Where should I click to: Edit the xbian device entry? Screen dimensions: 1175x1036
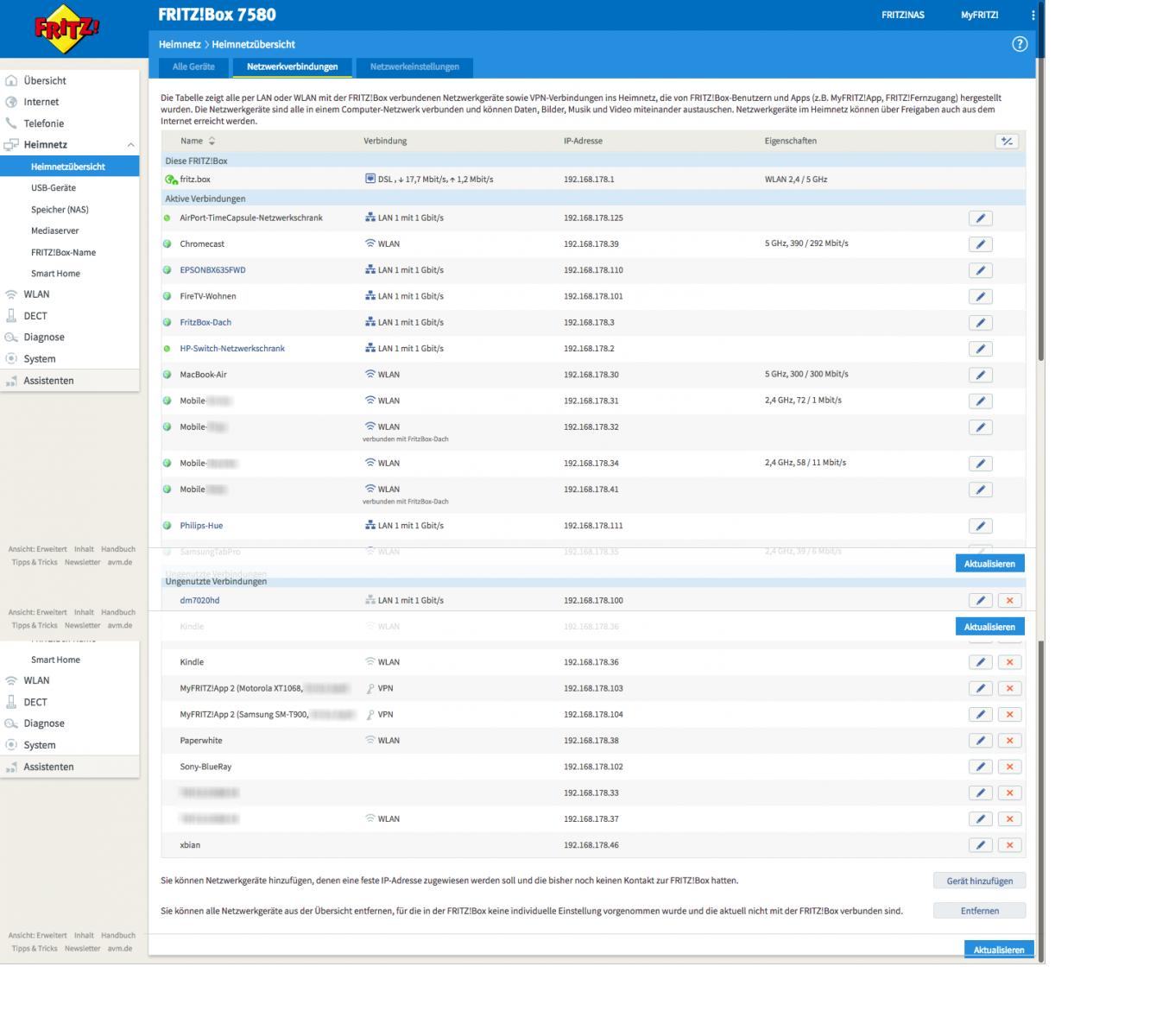980,845
